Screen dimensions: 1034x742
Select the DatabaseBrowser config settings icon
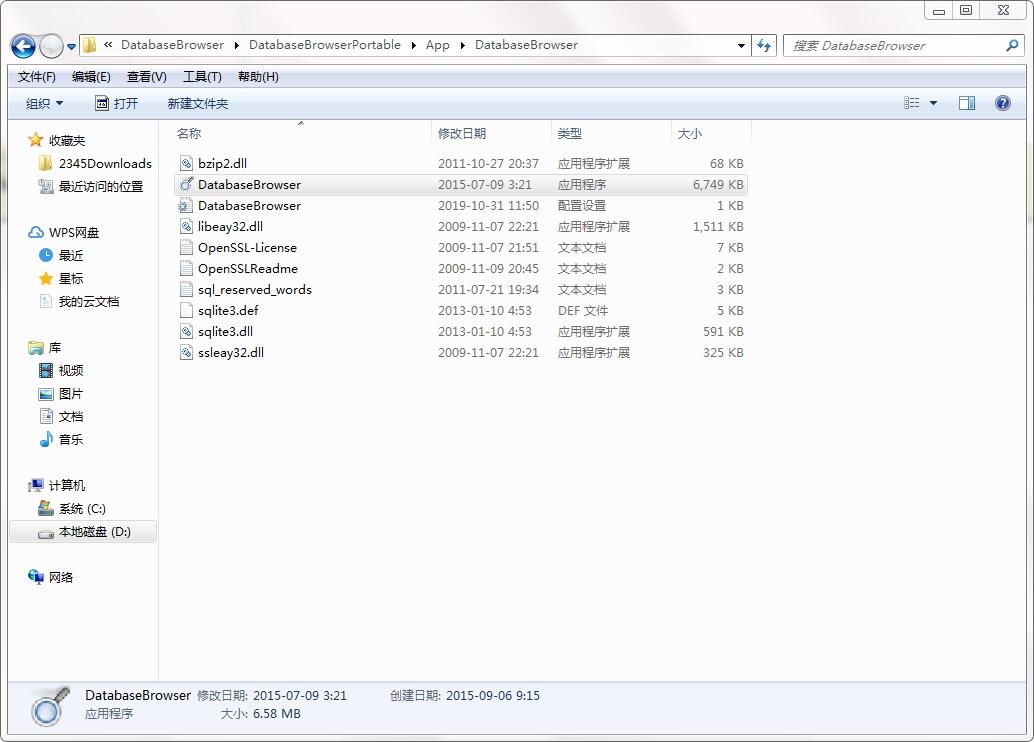(x=187, y=206)
